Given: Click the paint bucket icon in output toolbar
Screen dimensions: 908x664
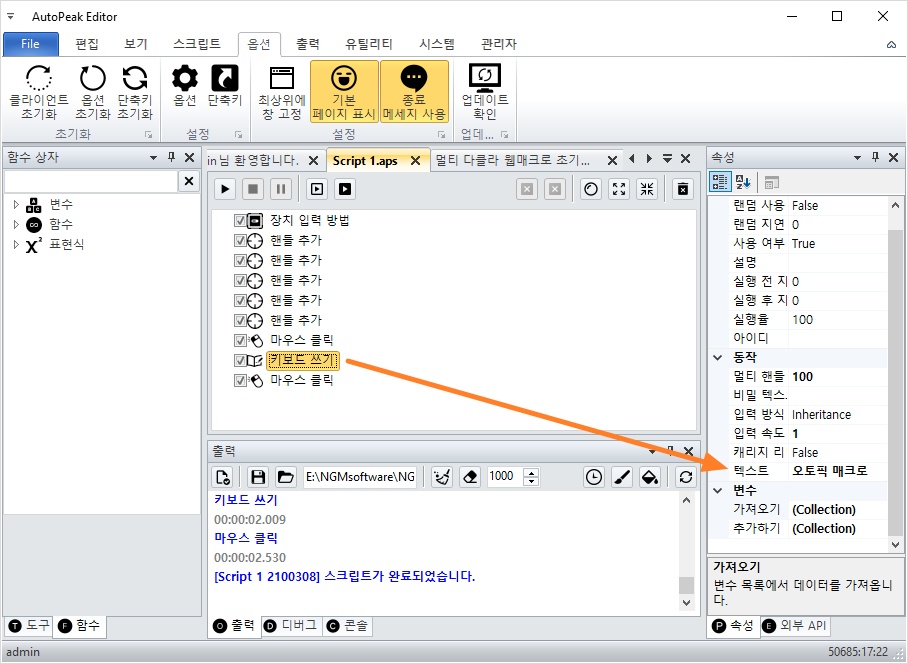Looking at the screenshot, I should click(x=650, y=477).
